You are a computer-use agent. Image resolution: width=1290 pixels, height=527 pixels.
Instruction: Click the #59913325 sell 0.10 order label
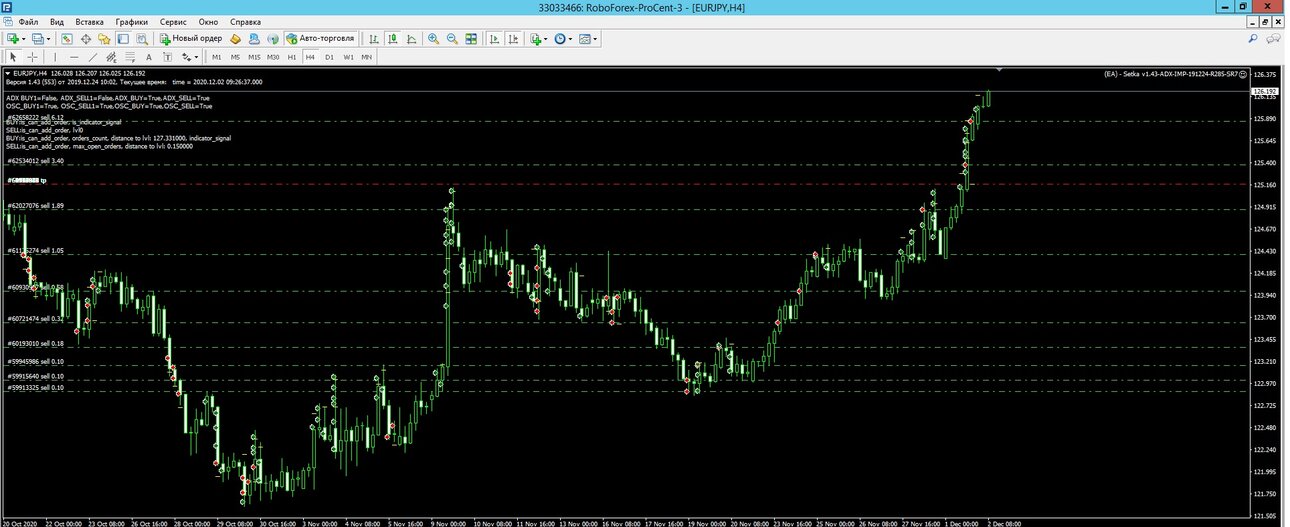coord(35,387)
